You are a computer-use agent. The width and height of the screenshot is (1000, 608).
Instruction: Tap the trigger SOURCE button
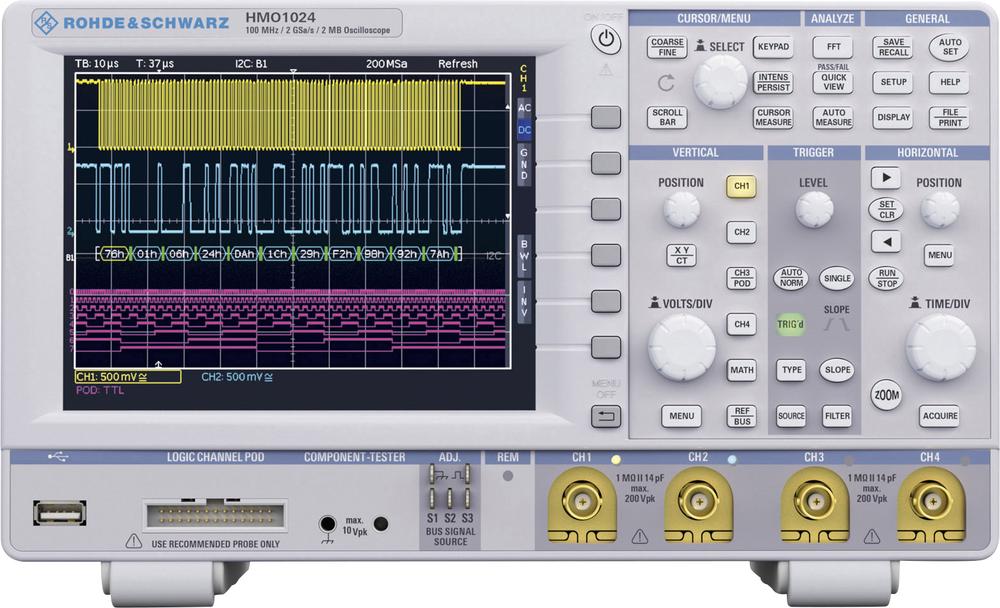pos(791,416)
